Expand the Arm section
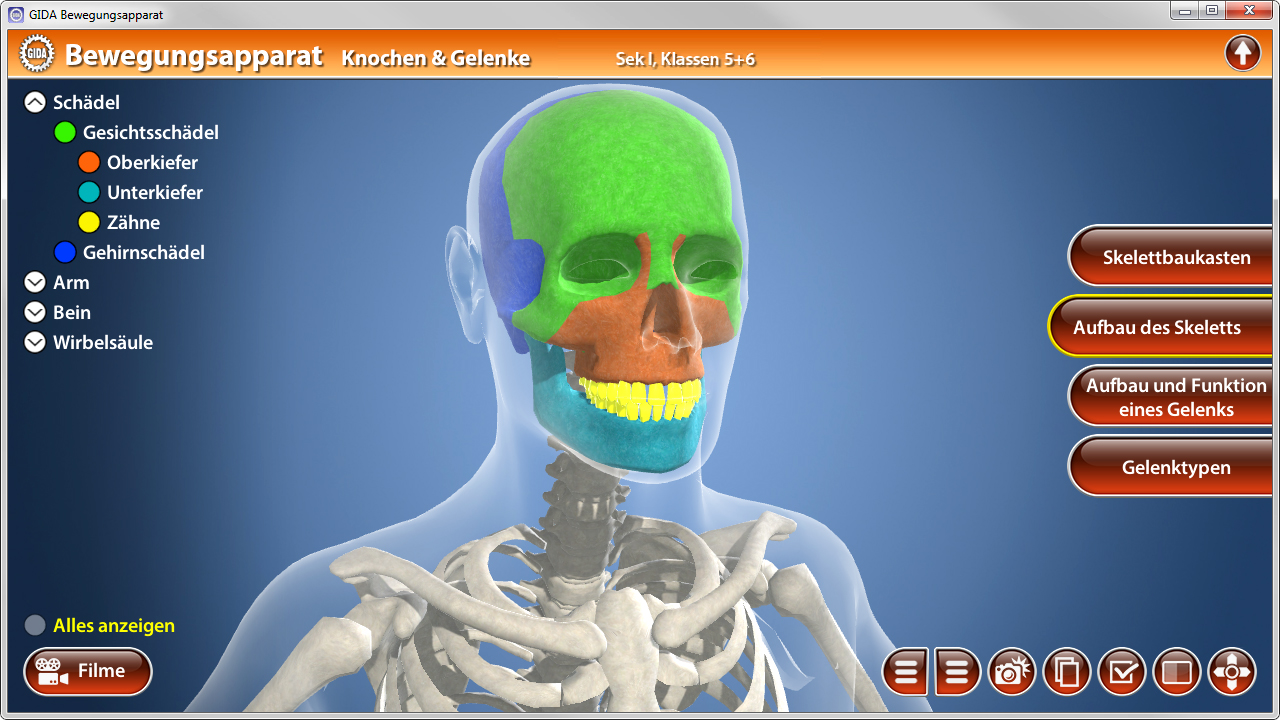Screen dimensions: 1280x720 pyautogui.click(x=35, y=283)
